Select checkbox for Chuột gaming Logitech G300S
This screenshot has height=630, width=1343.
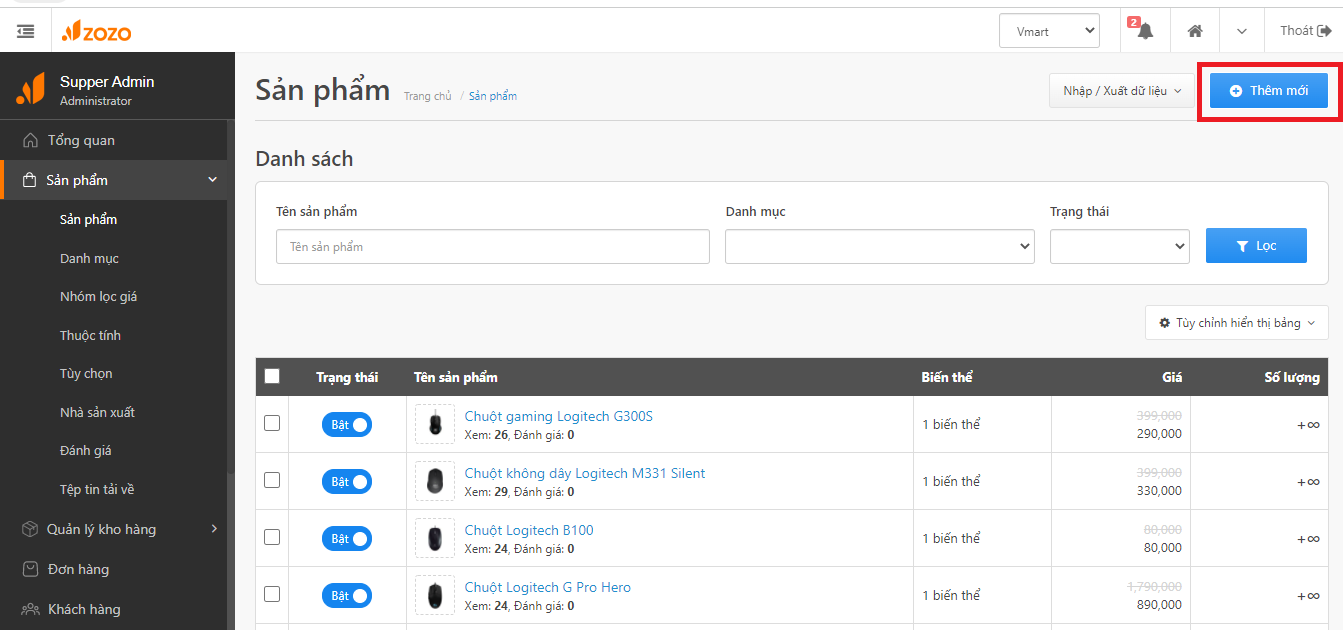272,423
